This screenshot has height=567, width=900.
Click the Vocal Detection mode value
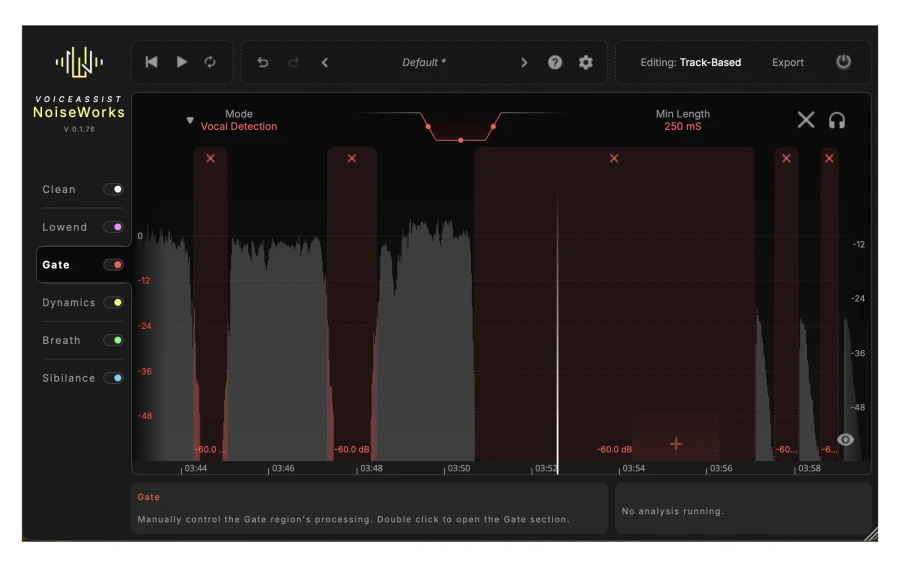(239, 126)
